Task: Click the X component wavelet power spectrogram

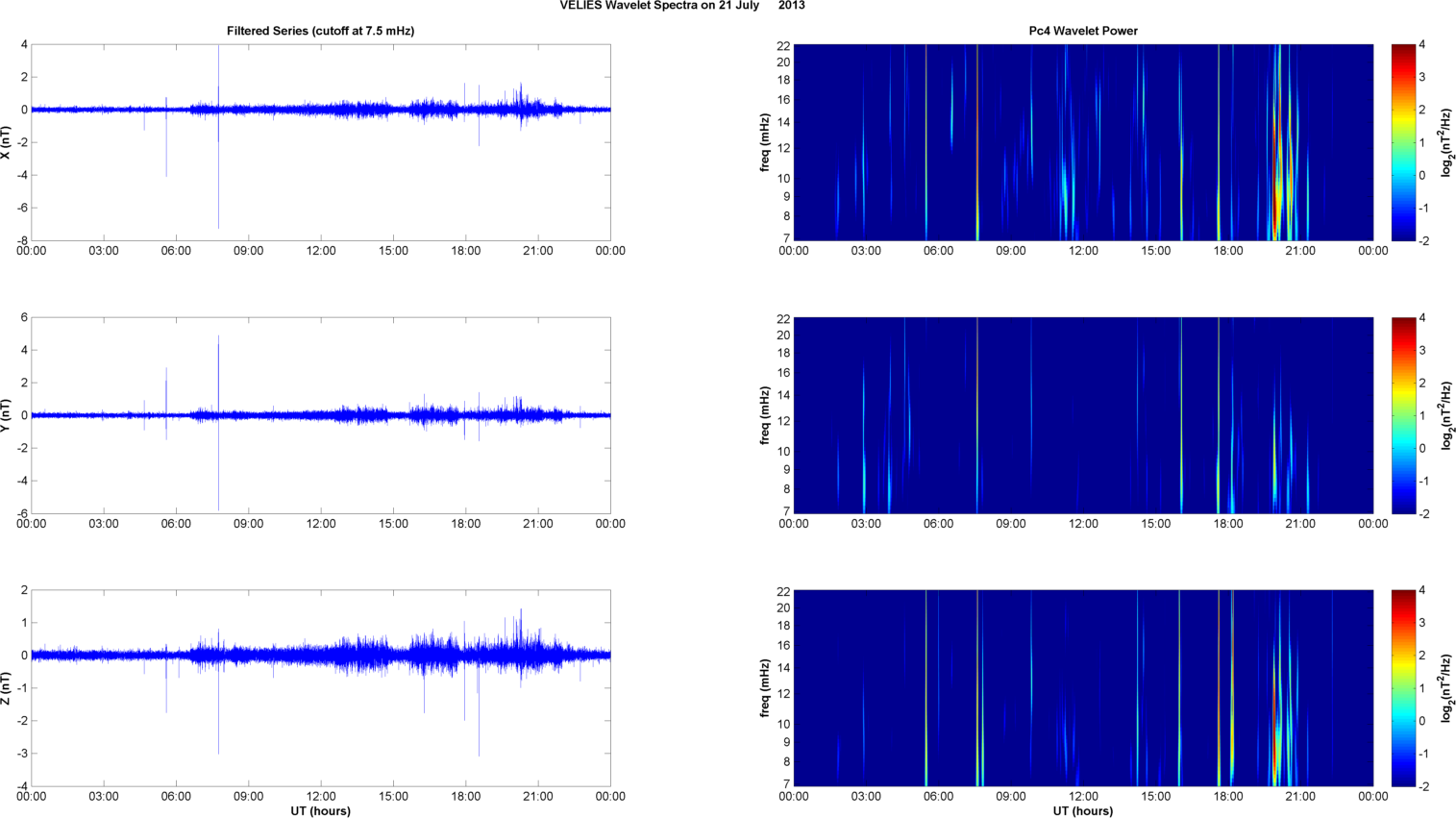Action: coord(1083,142)
